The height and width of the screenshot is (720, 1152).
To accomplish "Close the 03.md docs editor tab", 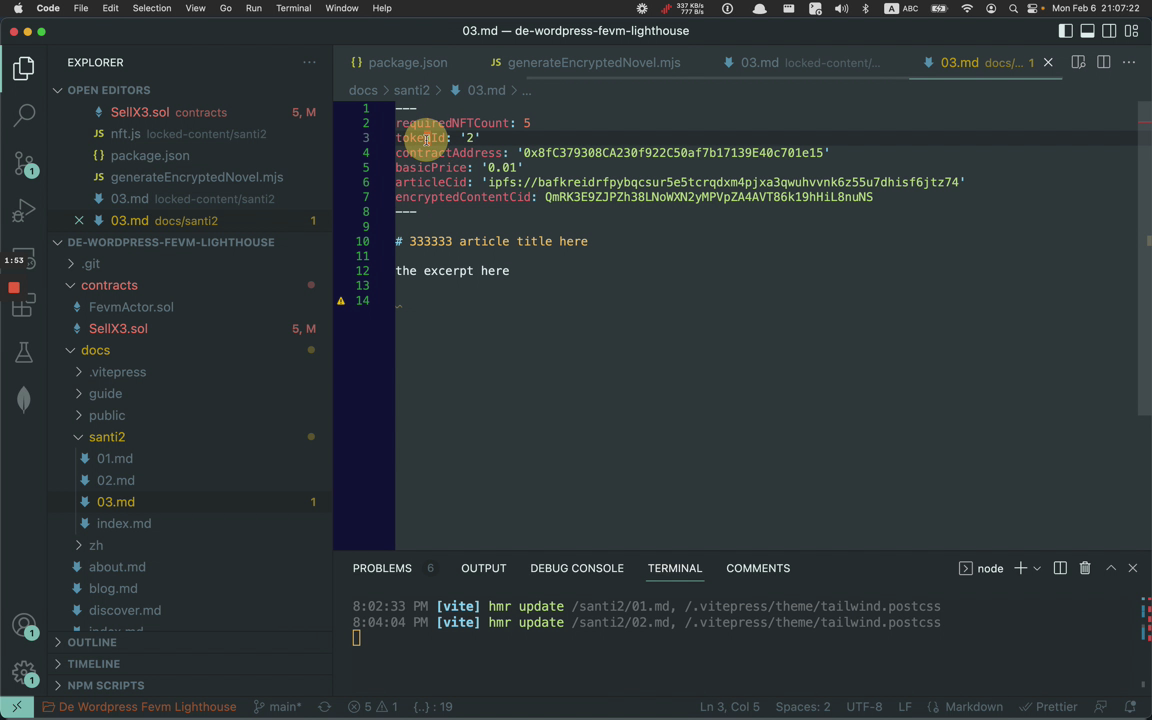I will [x=1048, y=62].
